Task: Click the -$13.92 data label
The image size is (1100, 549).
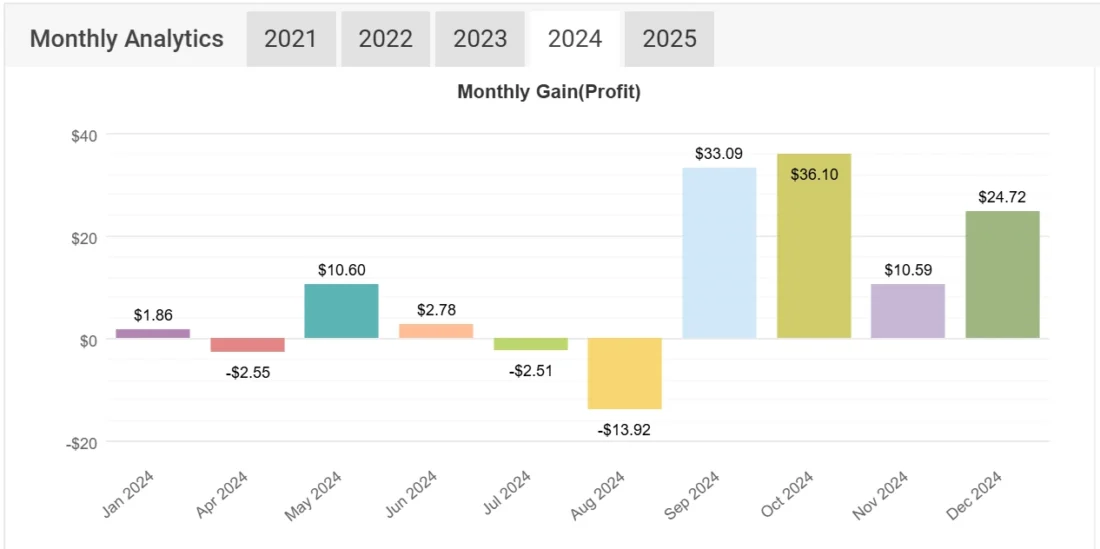Action: (x=624, y=431)
